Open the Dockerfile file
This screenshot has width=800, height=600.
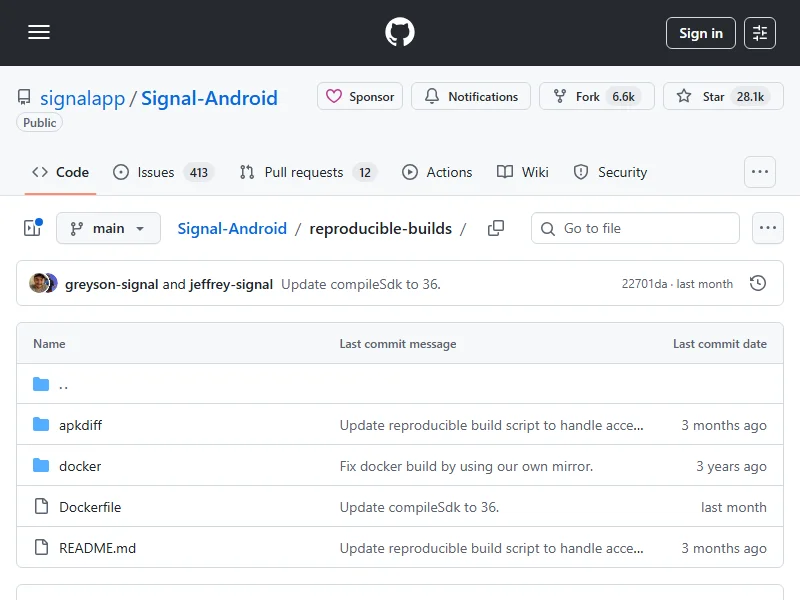pyautogui.click(x=90, y=507)
